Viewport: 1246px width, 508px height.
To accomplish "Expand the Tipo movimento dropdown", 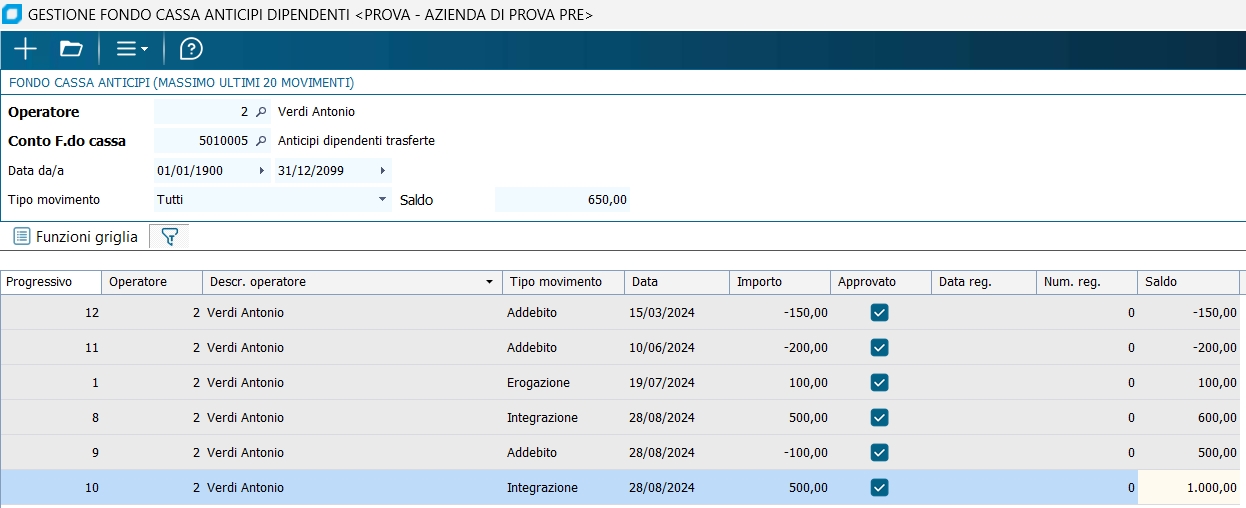I will (382, 200).
